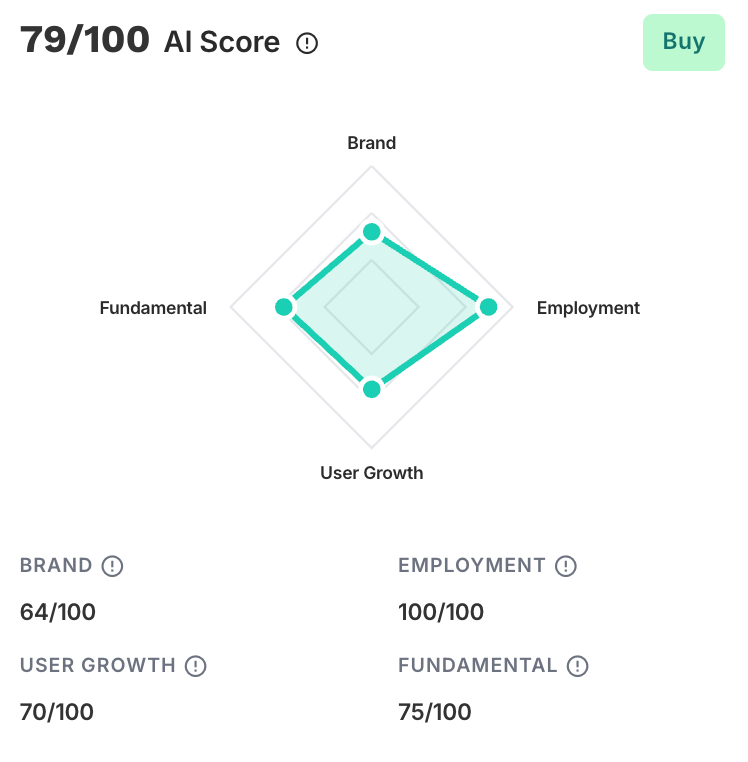The width and height of the screenshot is (748, 762).
Task: Select the Brand data point on radar chart
Action: 372,233
